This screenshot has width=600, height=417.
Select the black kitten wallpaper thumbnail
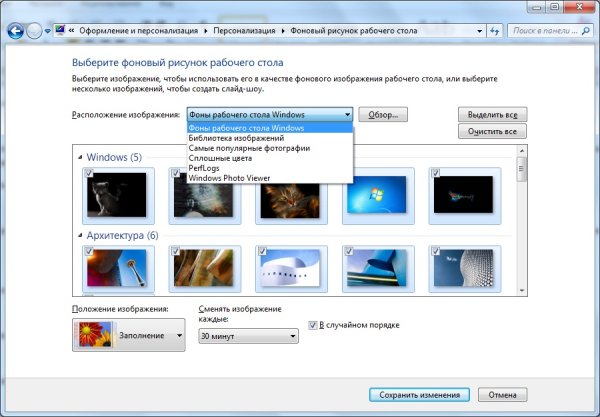click(117, 195)
